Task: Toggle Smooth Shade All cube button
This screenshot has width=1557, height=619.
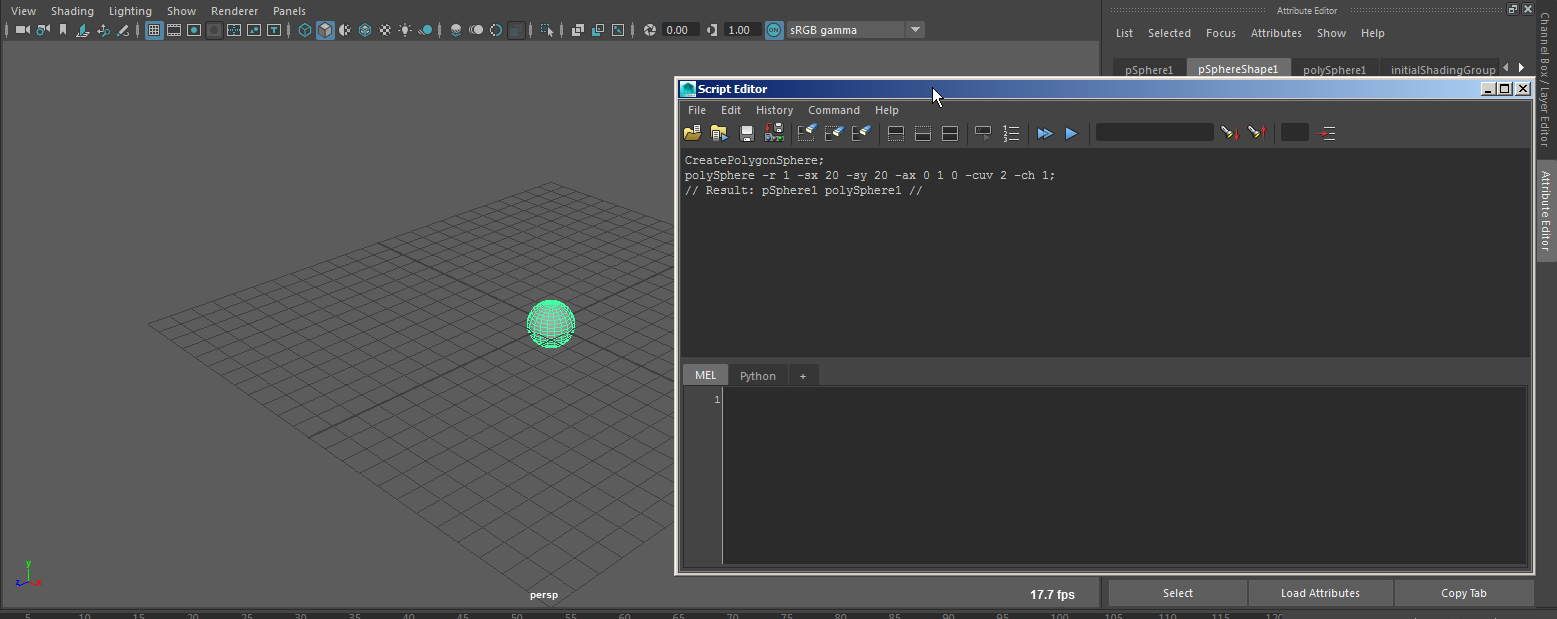Action: [x=325, y=30]
